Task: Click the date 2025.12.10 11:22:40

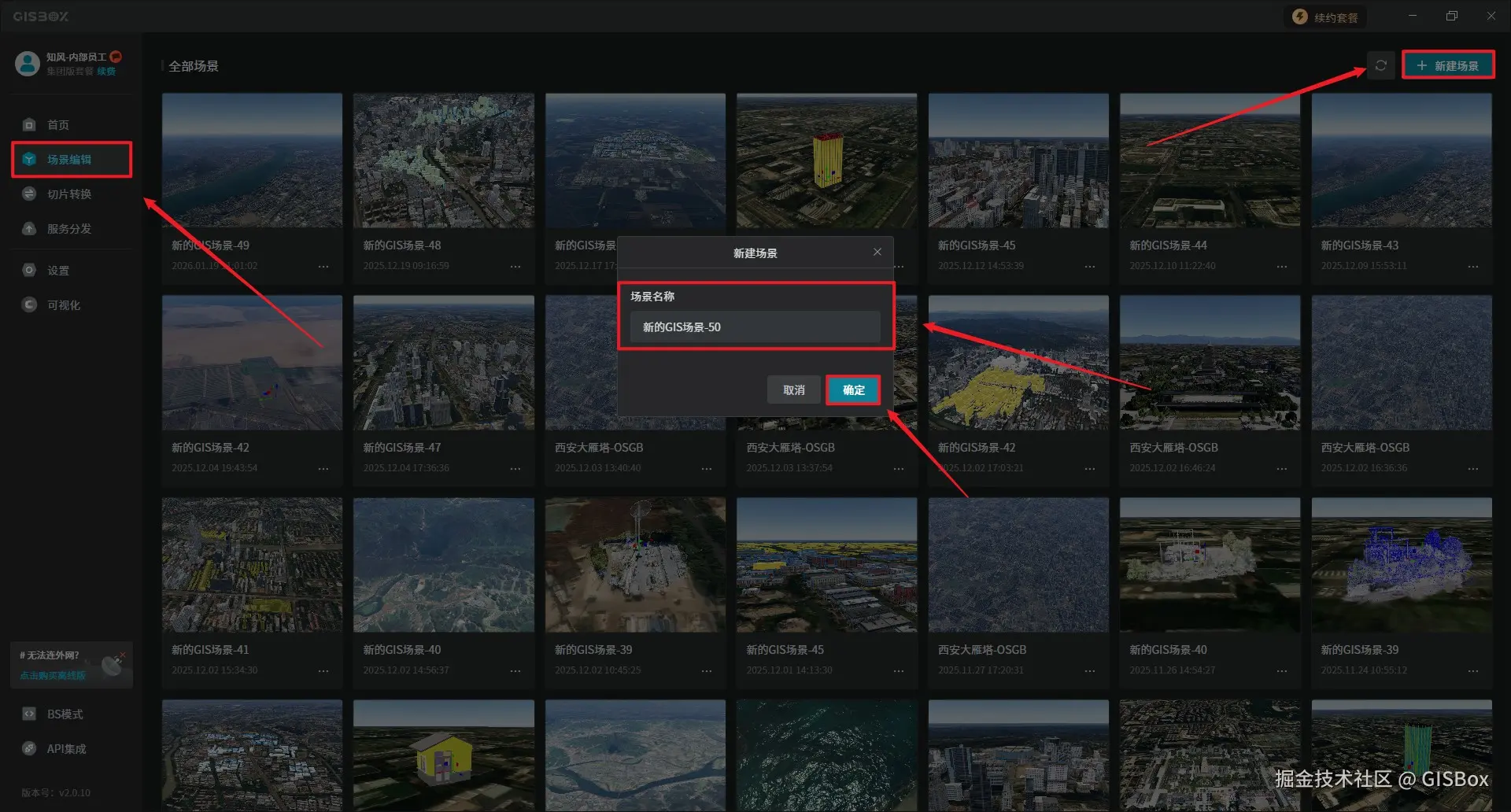Action: [1173, 266]
